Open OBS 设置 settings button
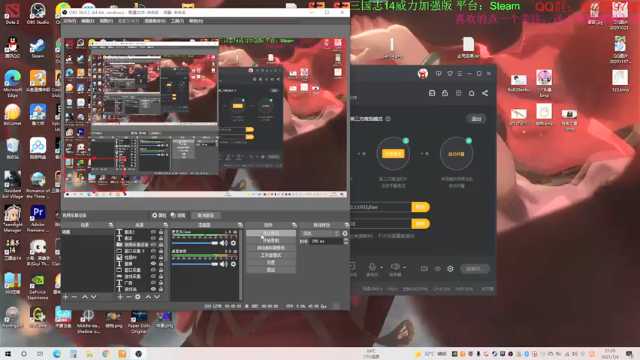The image size is (640, 360). [271, 262]
